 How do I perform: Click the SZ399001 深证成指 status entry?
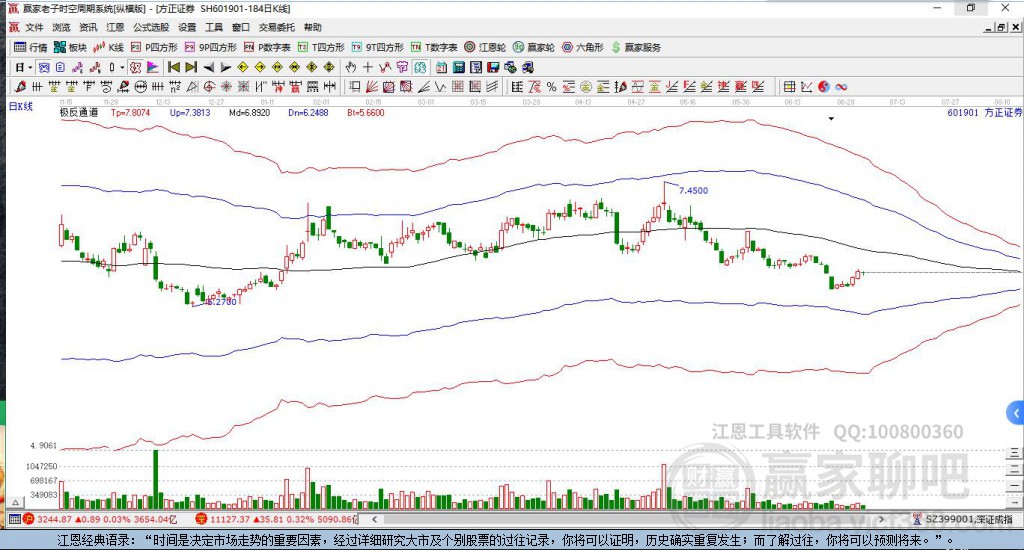[x=963, y=519]
